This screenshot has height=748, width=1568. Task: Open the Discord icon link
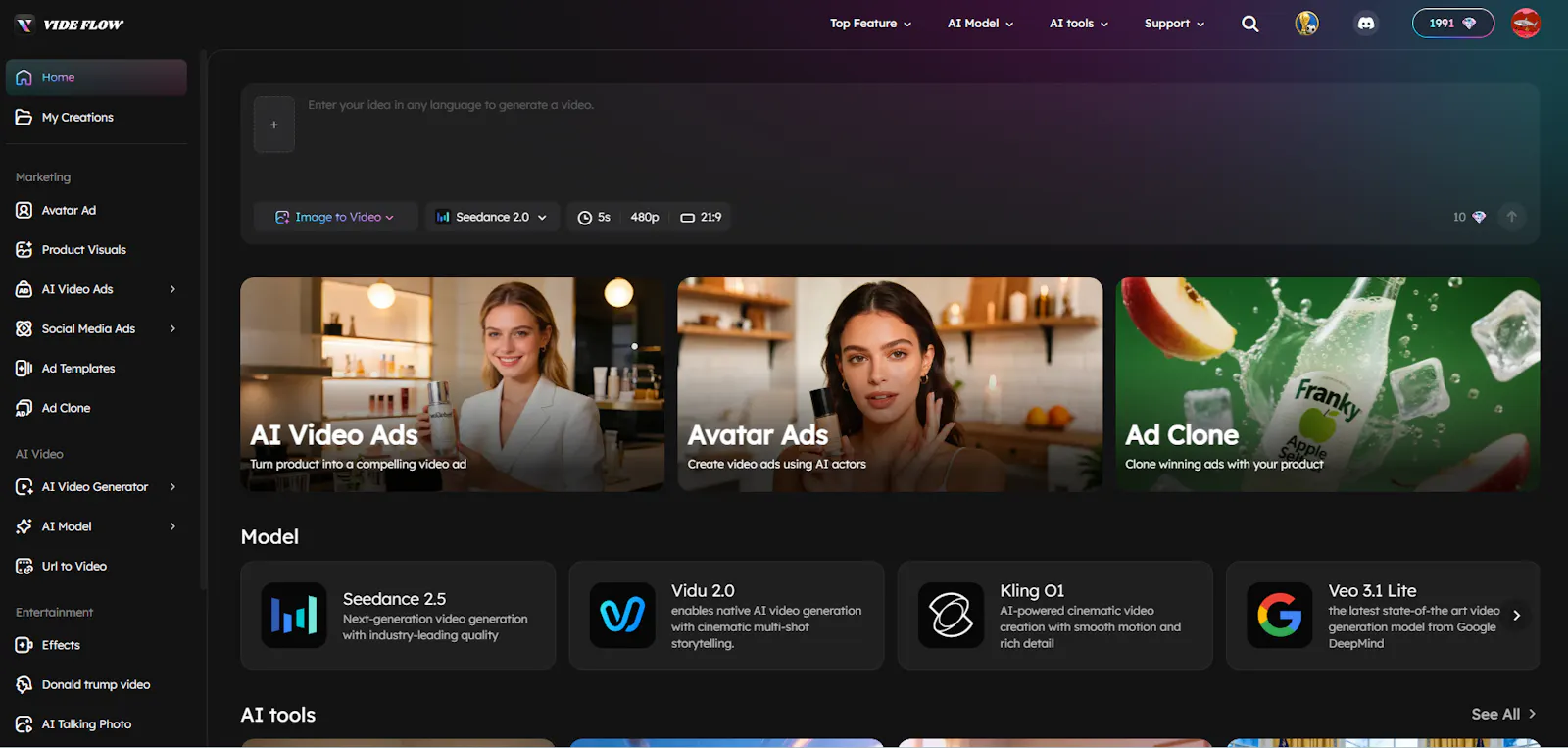coord(1366,24)
